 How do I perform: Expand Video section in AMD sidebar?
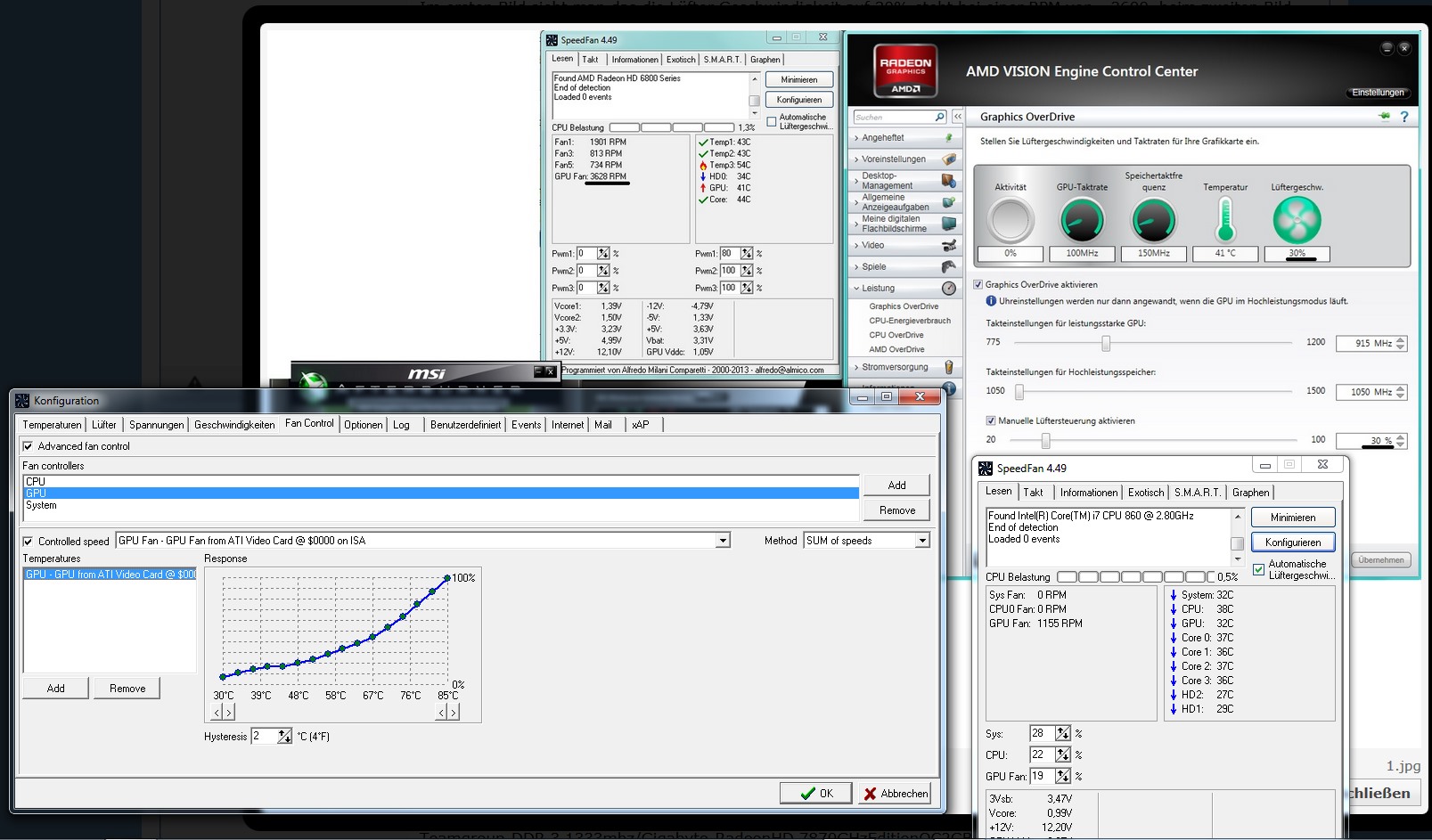[856, 245]
